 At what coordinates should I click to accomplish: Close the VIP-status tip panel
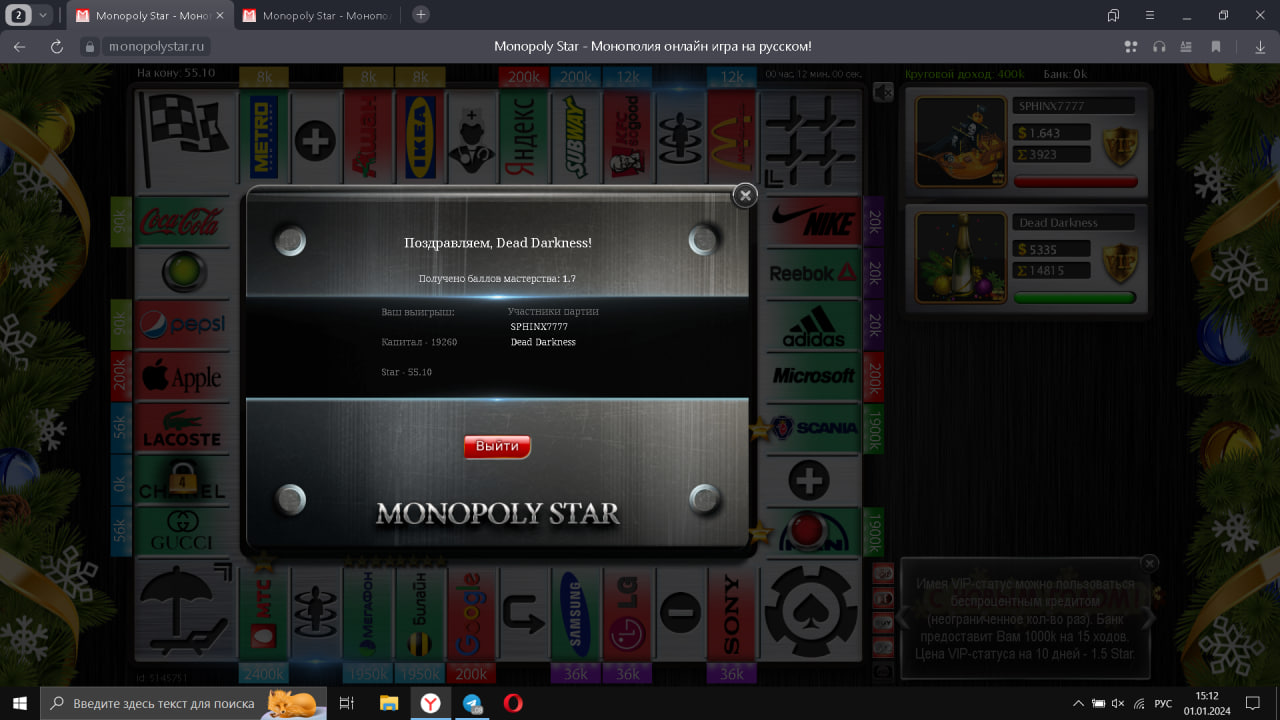click(1149, 563)
